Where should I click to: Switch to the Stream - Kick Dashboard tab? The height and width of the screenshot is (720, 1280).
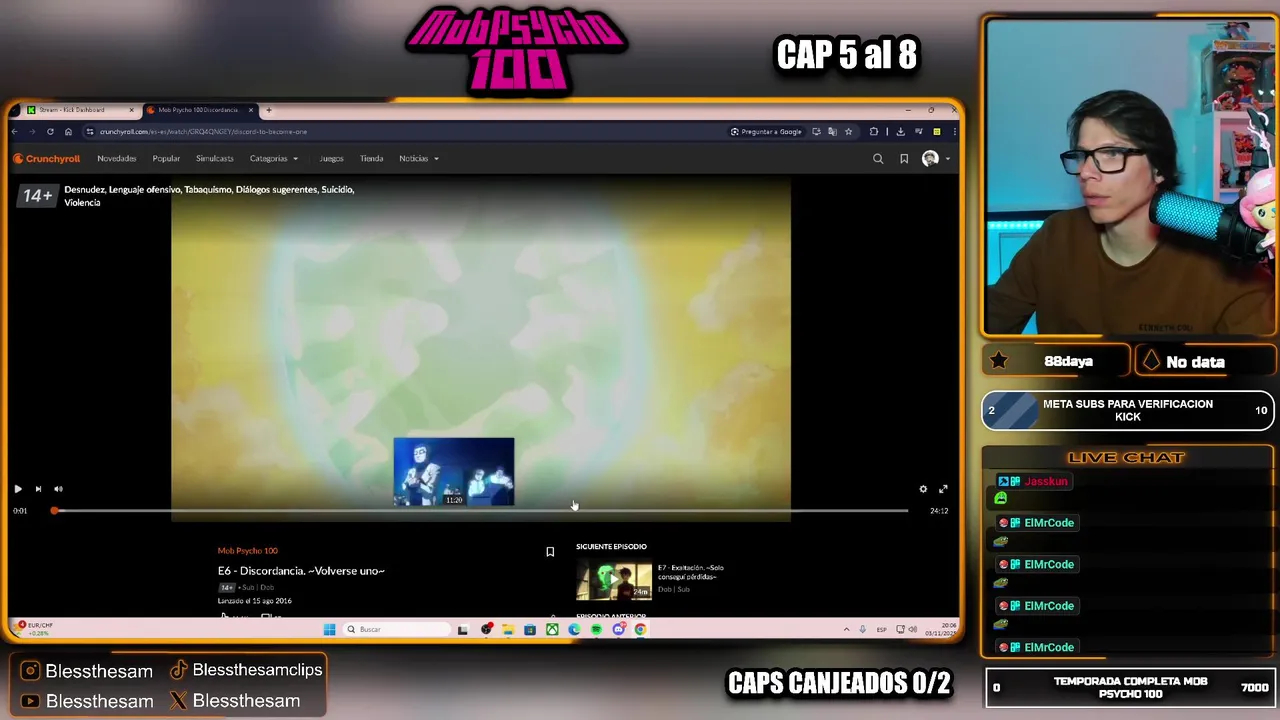pos(78,110)
